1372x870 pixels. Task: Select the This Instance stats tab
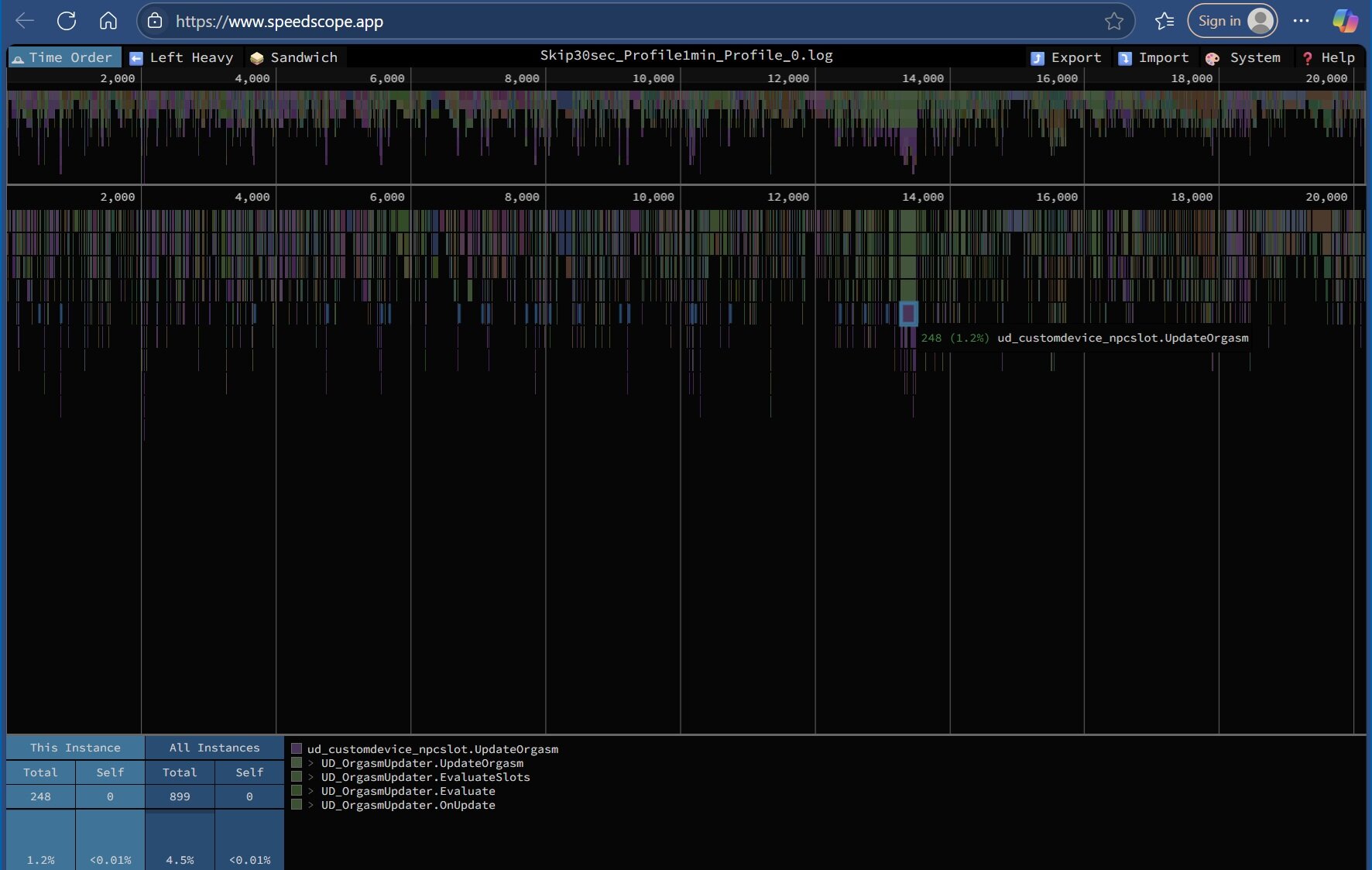[x=75, y=748]
